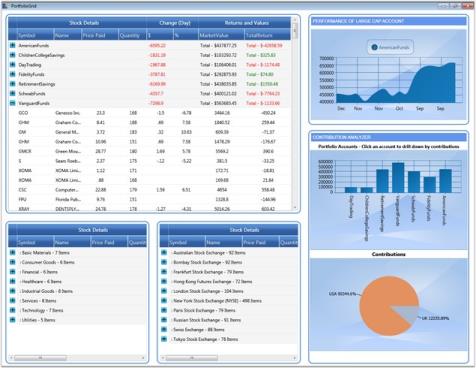The width and height of the screenshot is (476, 368).
Task: Expand the ChildrenCollegeSavings account row
Action: [x=13, y=55]
